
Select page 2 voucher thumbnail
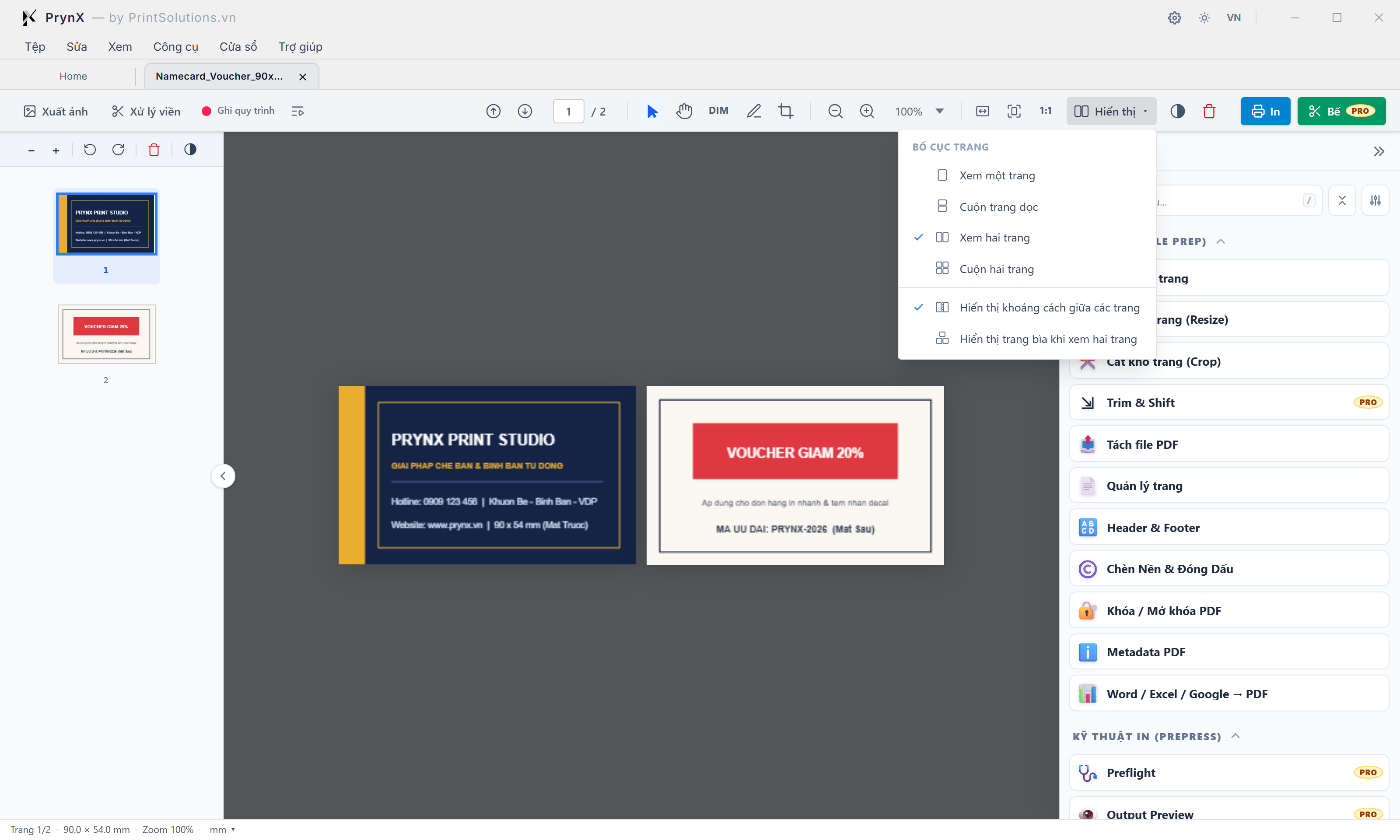[x=106, y=334]
